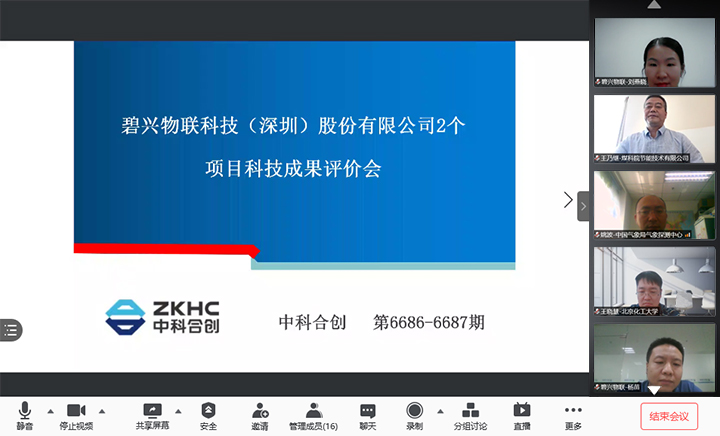720x436 pixels.
Task: Open the 安全 security shield menu
Action: tap(208, 416)
